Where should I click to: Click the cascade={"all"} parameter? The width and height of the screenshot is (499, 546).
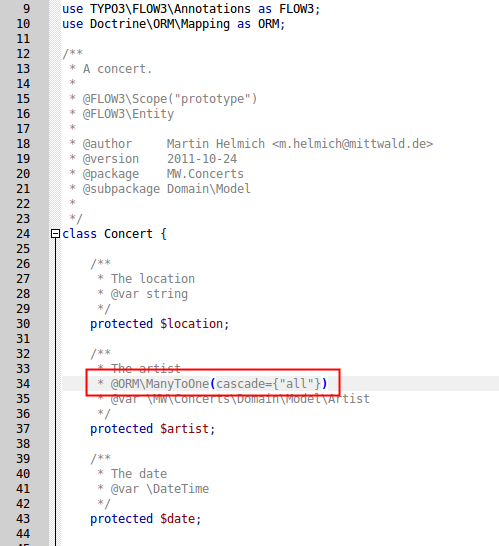(268, 384)
